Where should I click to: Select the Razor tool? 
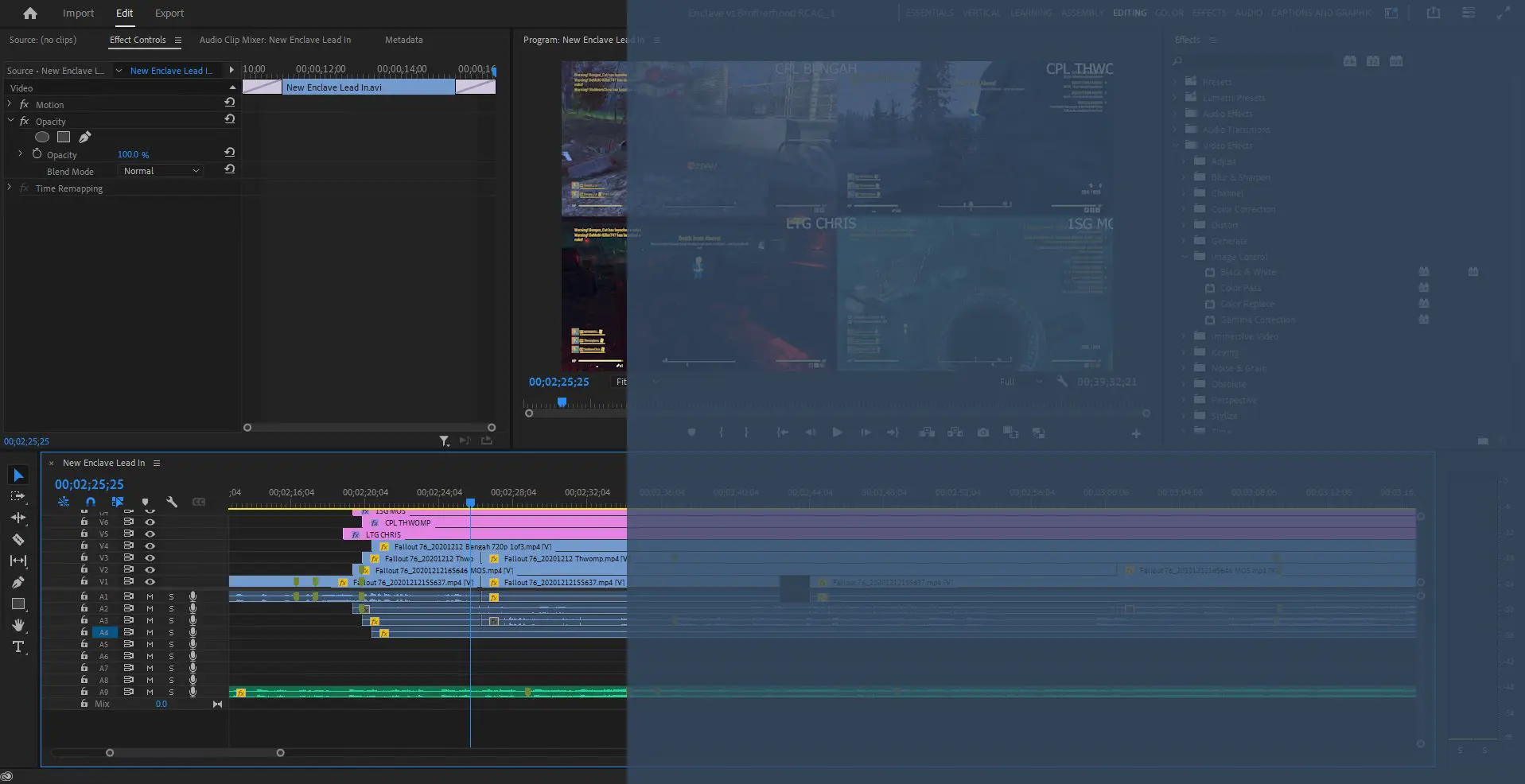pos(18,539)
